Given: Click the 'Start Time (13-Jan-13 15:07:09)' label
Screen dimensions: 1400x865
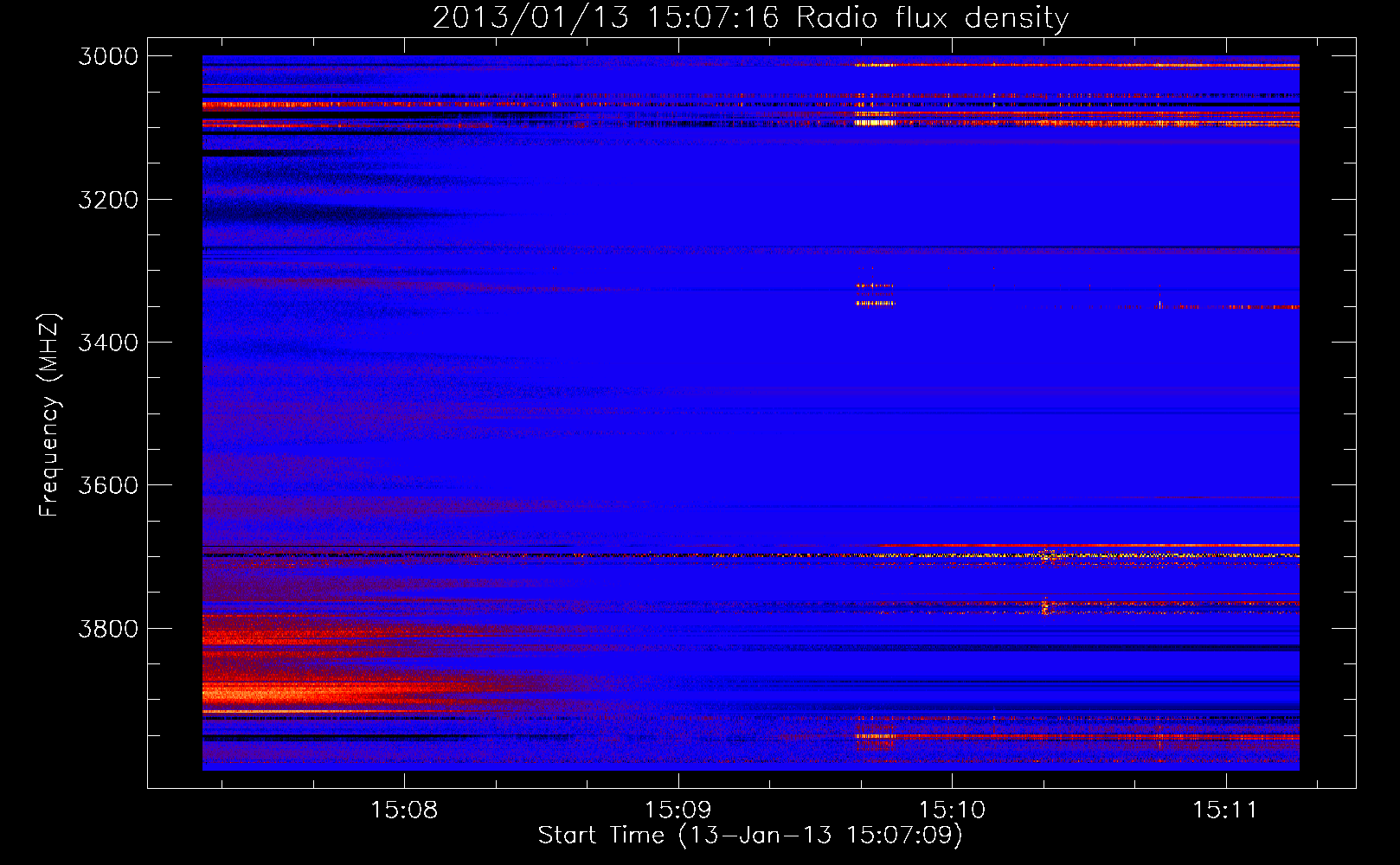Looking at the screenshot, I should coord(750,836).
